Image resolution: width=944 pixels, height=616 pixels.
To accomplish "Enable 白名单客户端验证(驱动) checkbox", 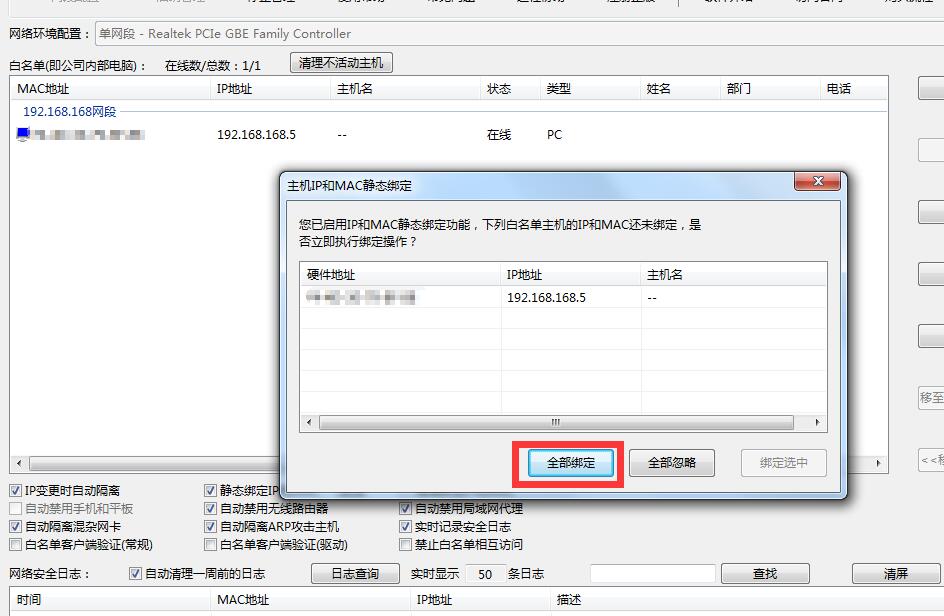I will point(210,545).
